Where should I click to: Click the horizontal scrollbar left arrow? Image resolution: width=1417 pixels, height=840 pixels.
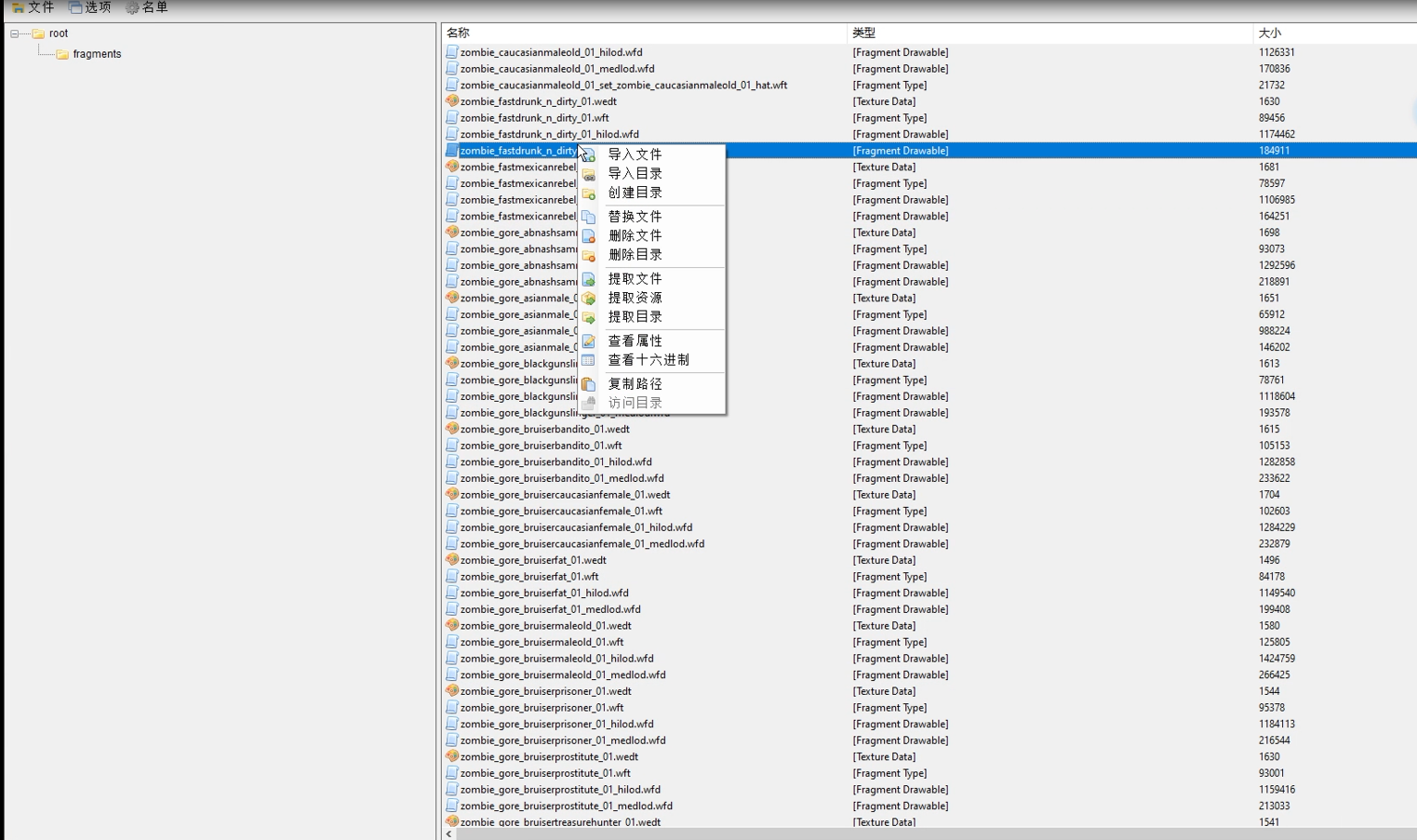click(449, 834)
